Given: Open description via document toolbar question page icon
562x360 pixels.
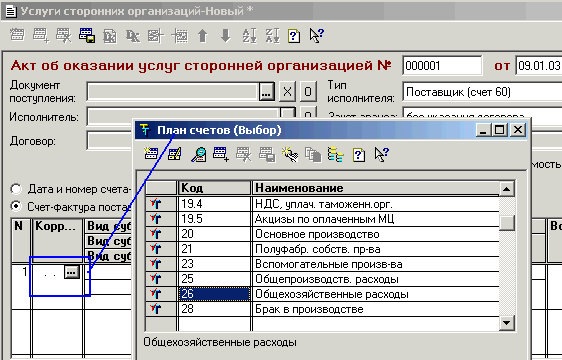Looking at the screenshot, I should [294, 36].
